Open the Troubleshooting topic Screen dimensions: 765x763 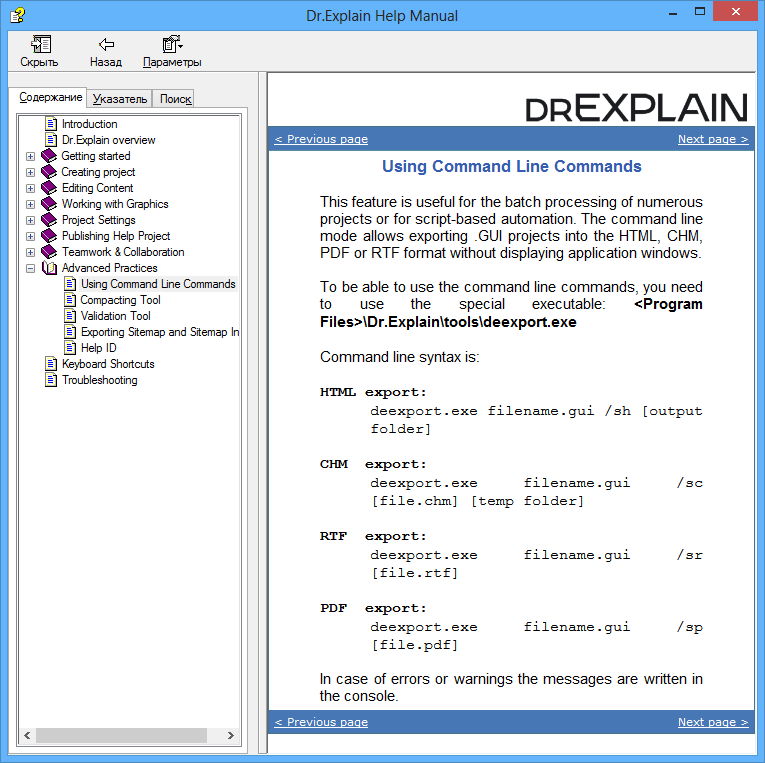pyautogui.click(x=100, y=380)
